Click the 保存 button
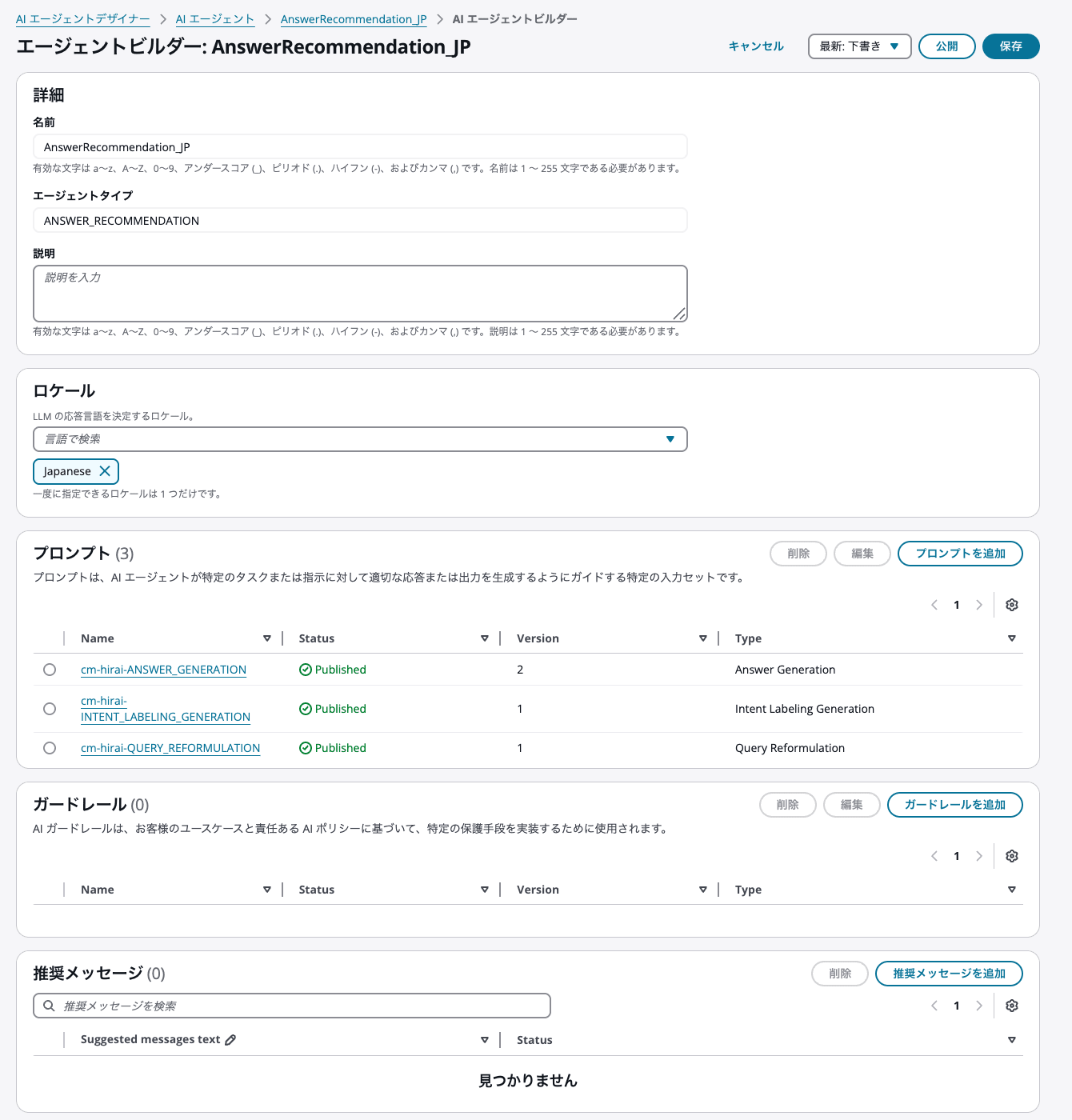This screenshot has width=1072, height=1120. [1010, 46]
